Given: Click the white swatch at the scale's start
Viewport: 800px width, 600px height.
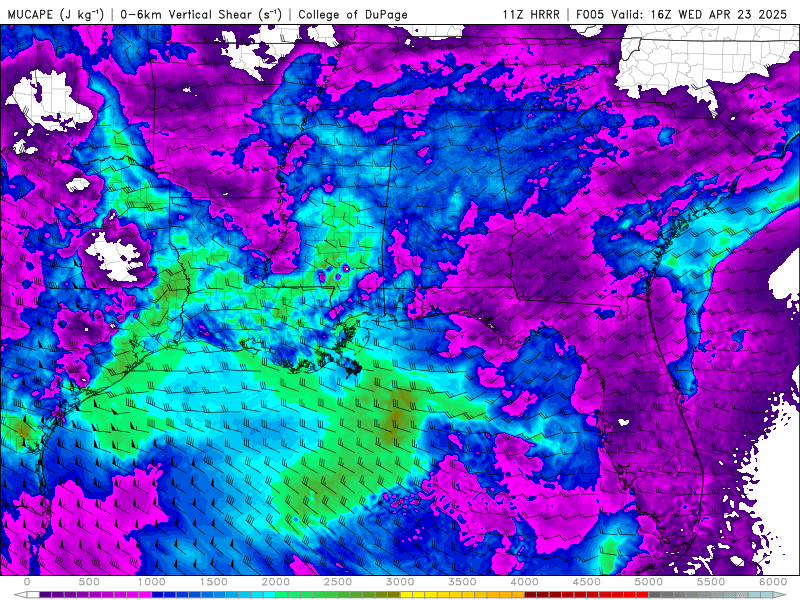Looking at the screenshot, I should 33,595.
